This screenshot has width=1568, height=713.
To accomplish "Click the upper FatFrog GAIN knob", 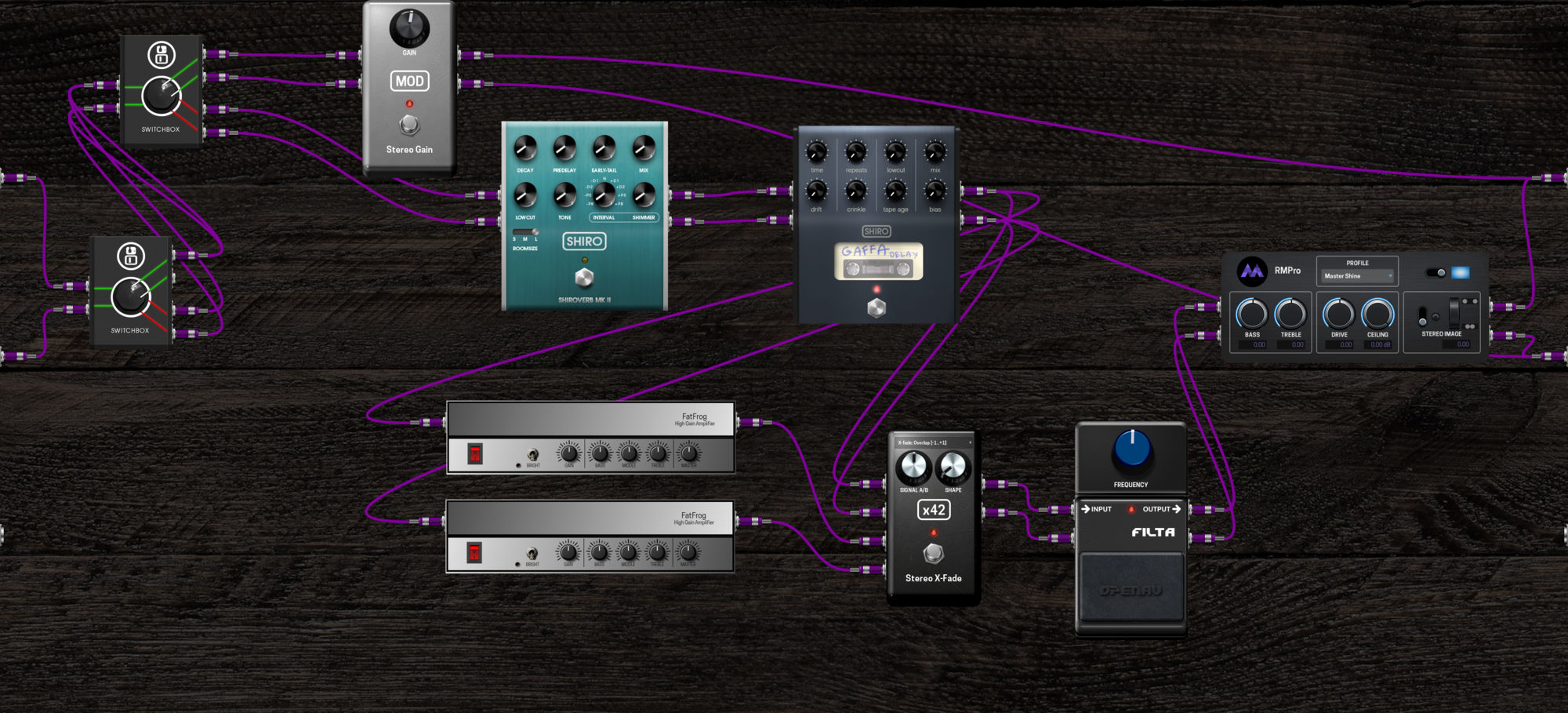I will point(569,453).
